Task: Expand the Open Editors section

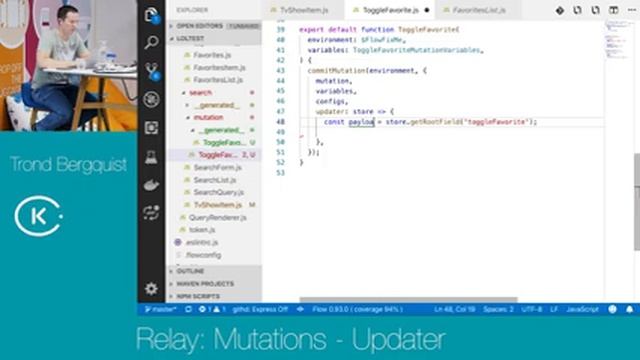Action: [x=214, y=26]
